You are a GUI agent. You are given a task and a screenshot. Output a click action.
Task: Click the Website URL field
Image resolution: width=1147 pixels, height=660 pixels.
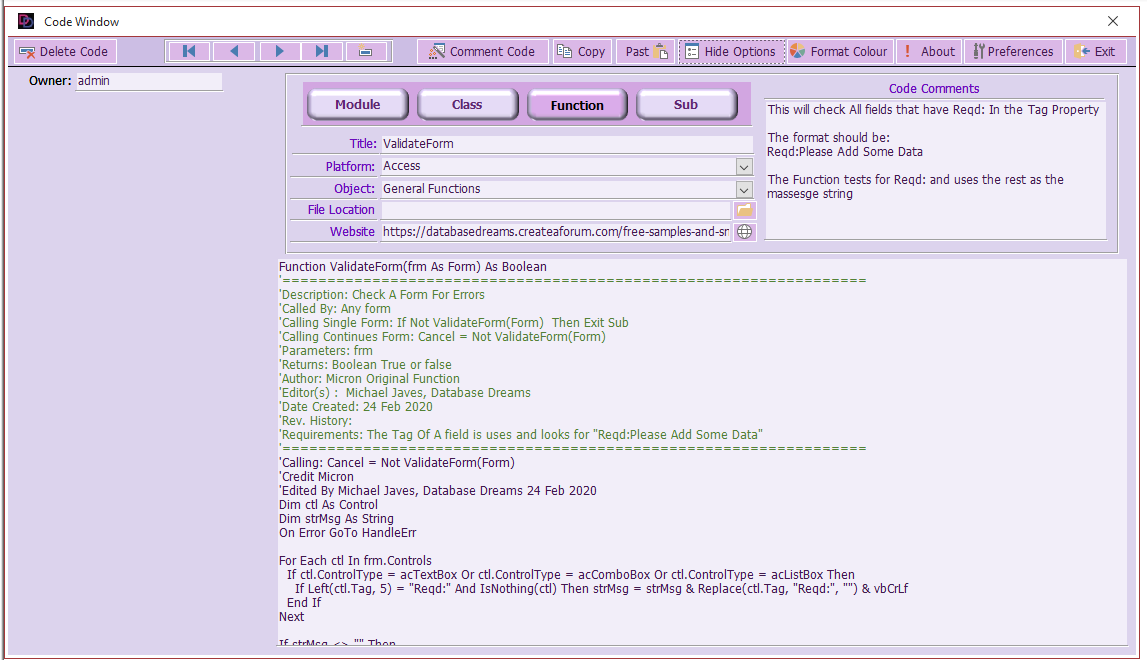coord(556,231)
